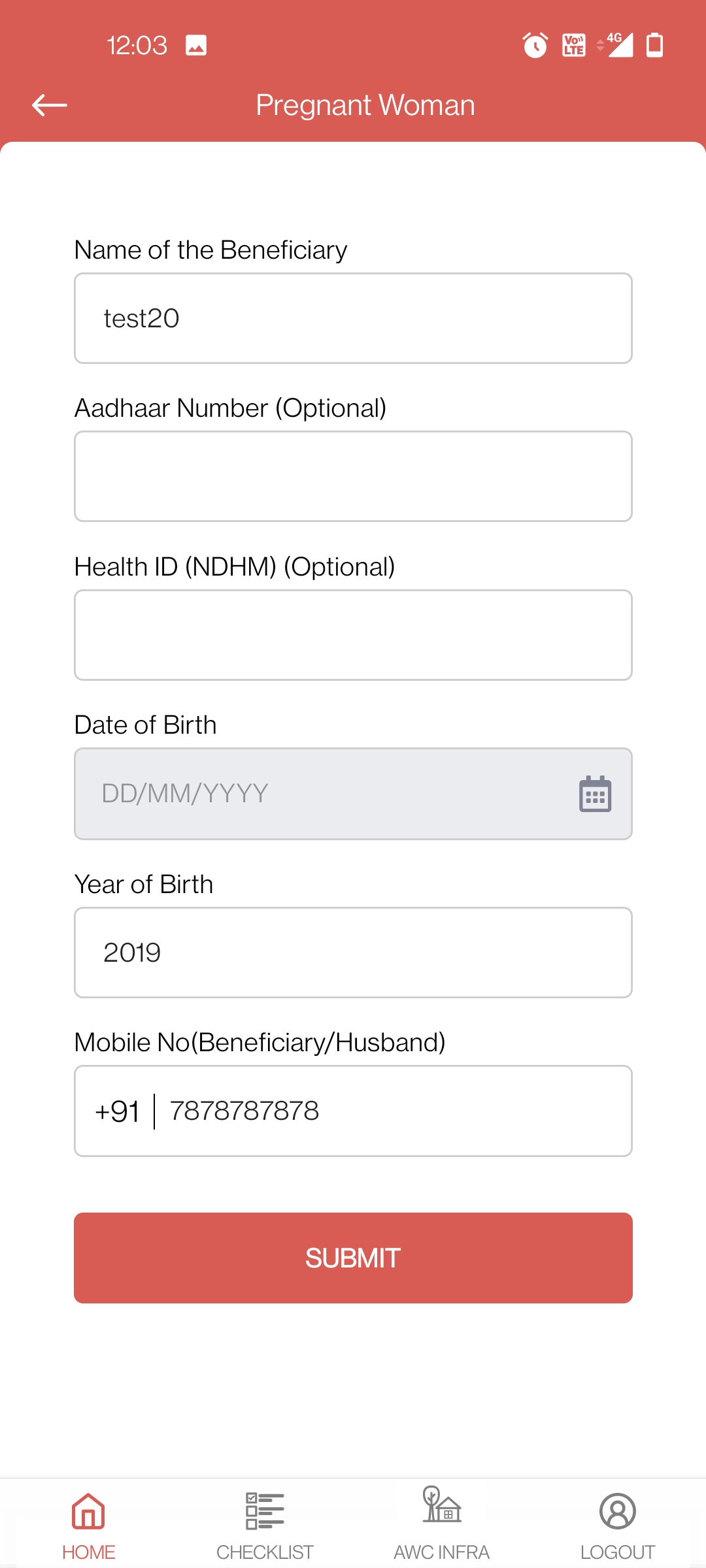Tap the alarm clock status icon
The image size is (706, 1568).
click(x=535, y=45)
